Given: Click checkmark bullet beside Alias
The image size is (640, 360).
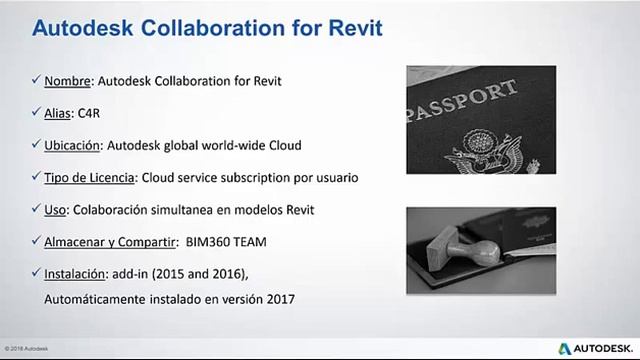Looking at the screenshot, I should point(36,112).
